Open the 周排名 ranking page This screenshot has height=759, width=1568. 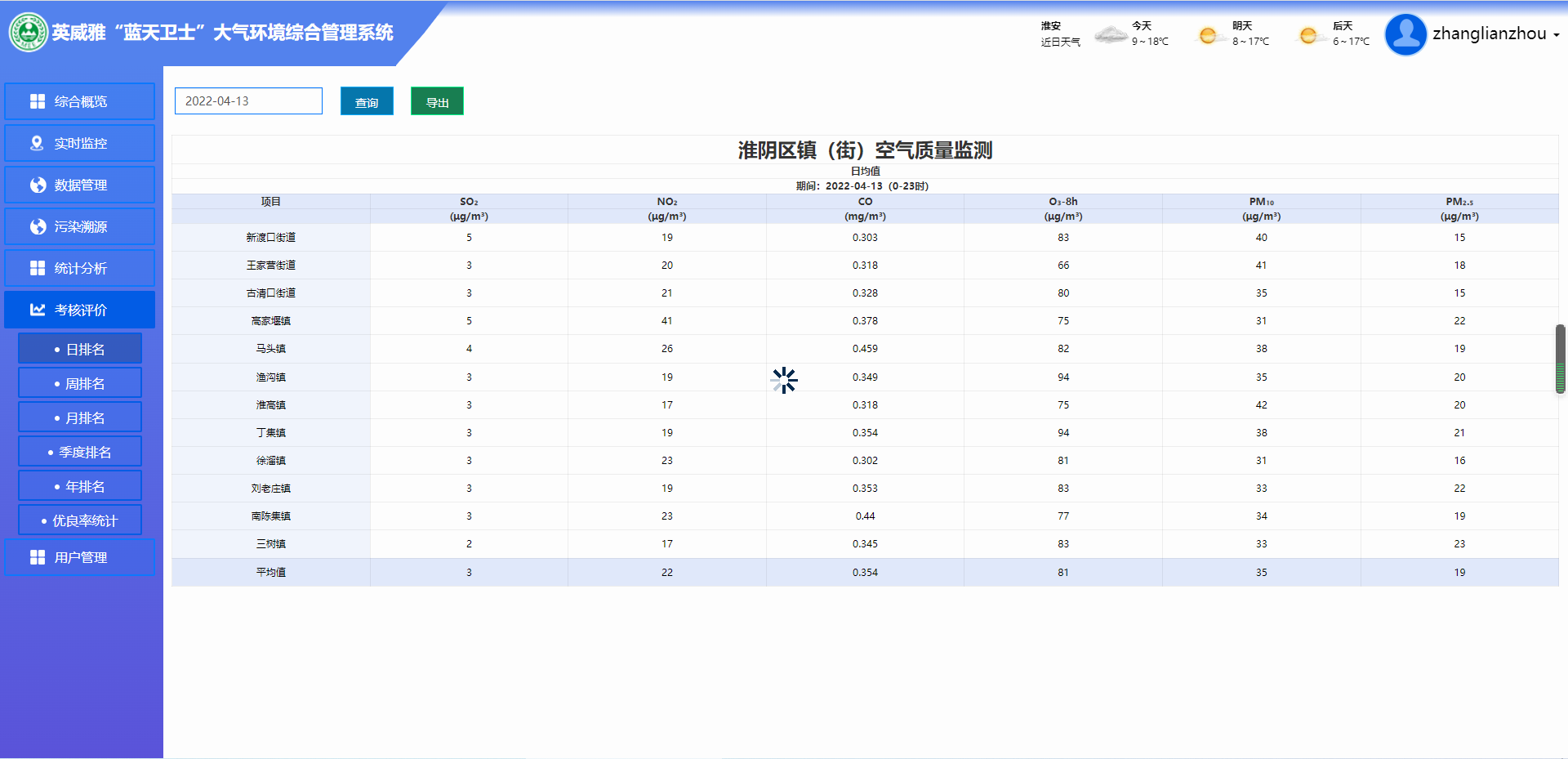[x=80, y=383]
